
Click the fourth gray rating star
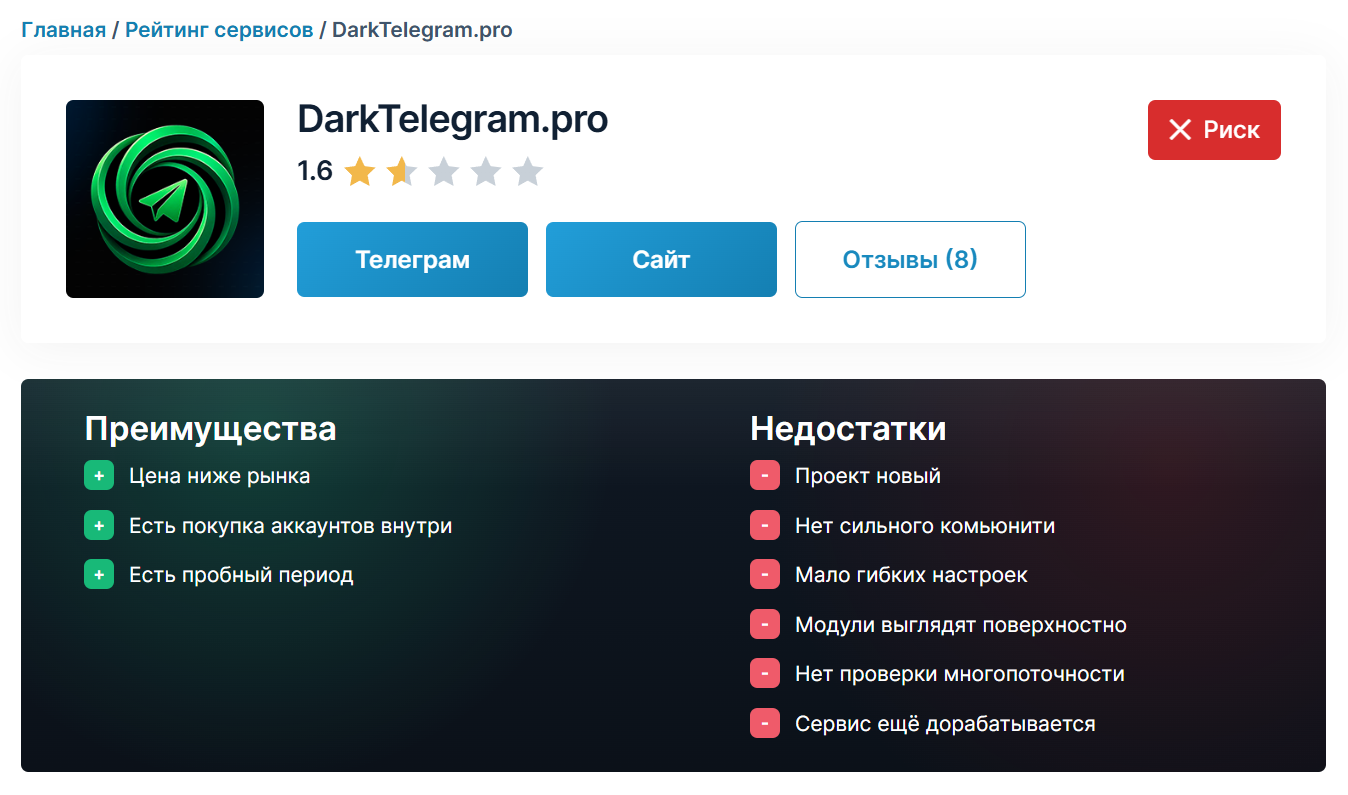[485, 172]
